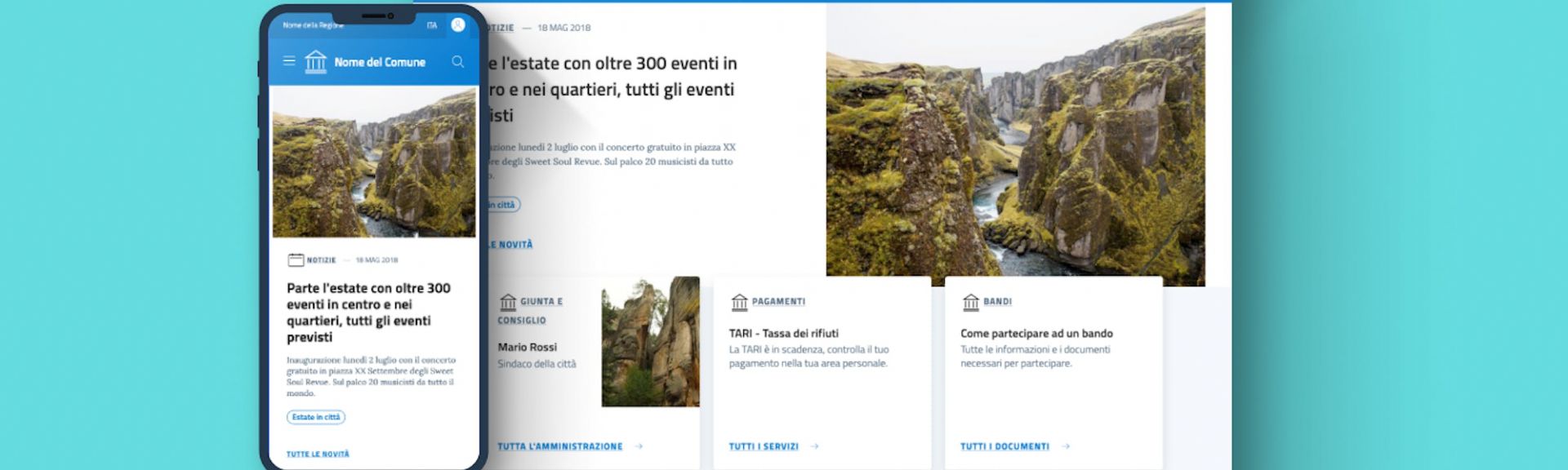The height and width of the screenshot is (470, 1568).
Task: Click the municipality building logo icon
Action: click(x=315, y=62)
